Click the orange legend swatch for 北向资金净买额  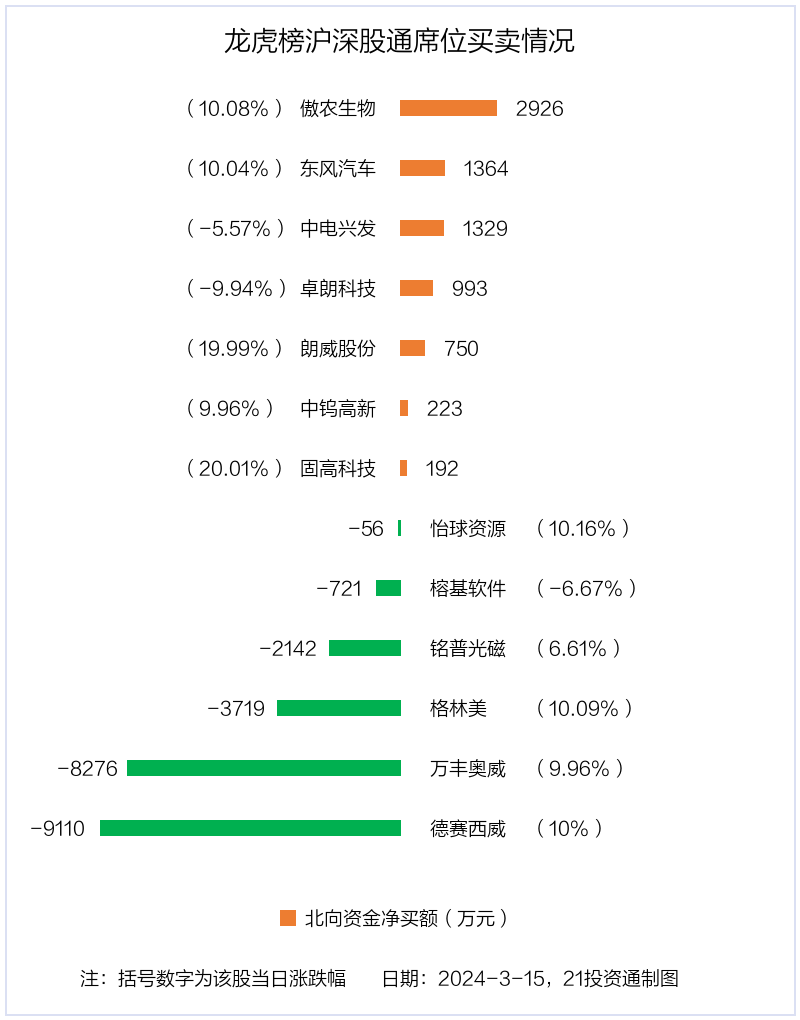pyautogui.click(x=287, y=918)
